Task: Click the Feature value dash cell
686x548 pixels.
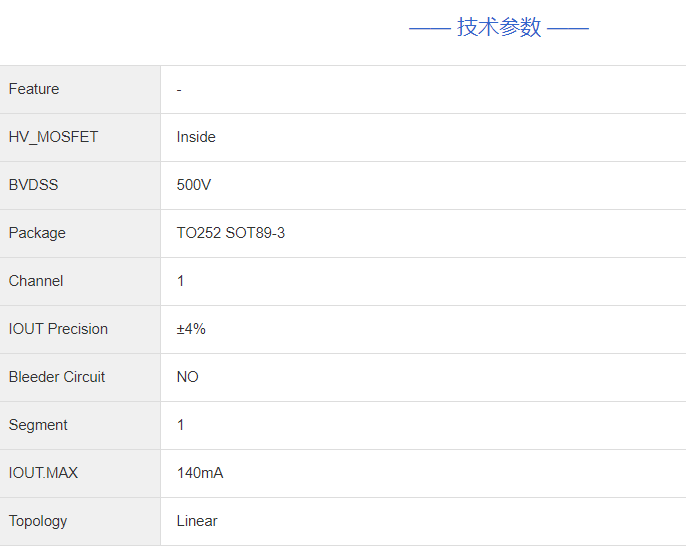Action: click(x=179, y=89)
